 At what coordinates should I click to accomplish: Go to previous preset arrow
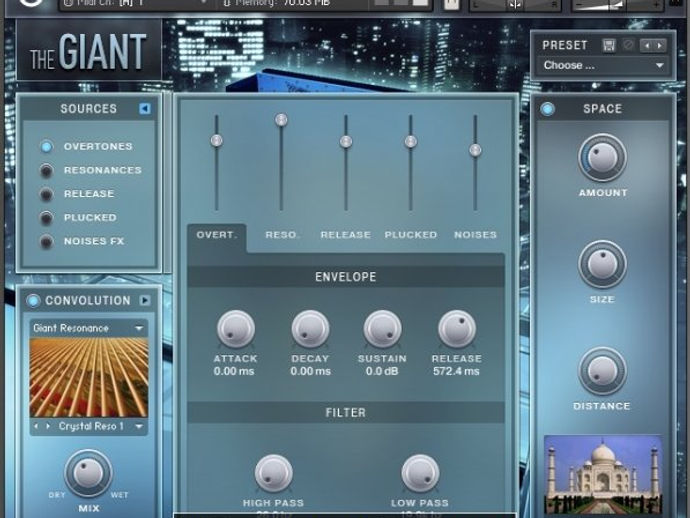click(646, 45)
